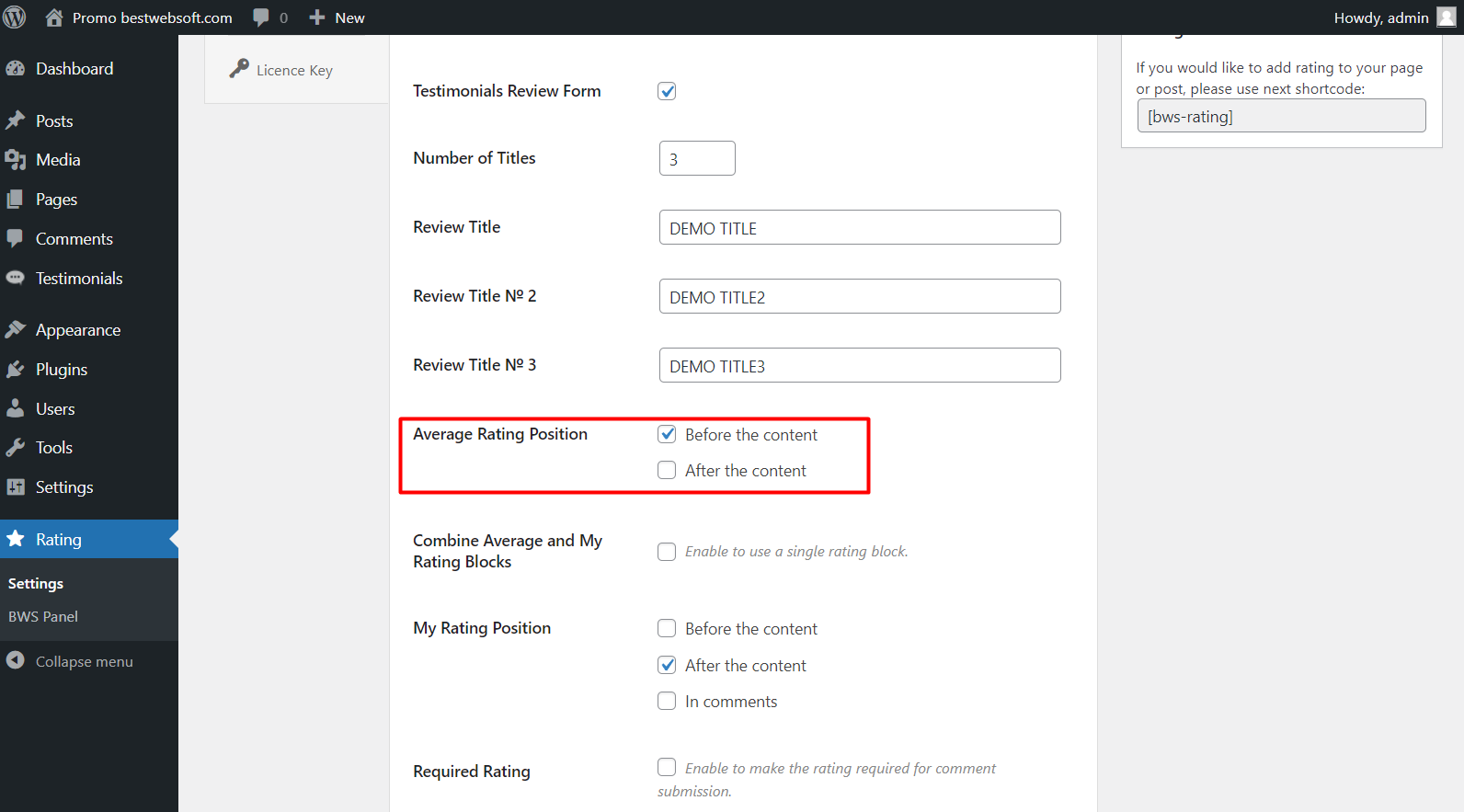Click the My Rating Position label
The height and width of the screenshot is (812, 1464).
[x=482, y=628]
